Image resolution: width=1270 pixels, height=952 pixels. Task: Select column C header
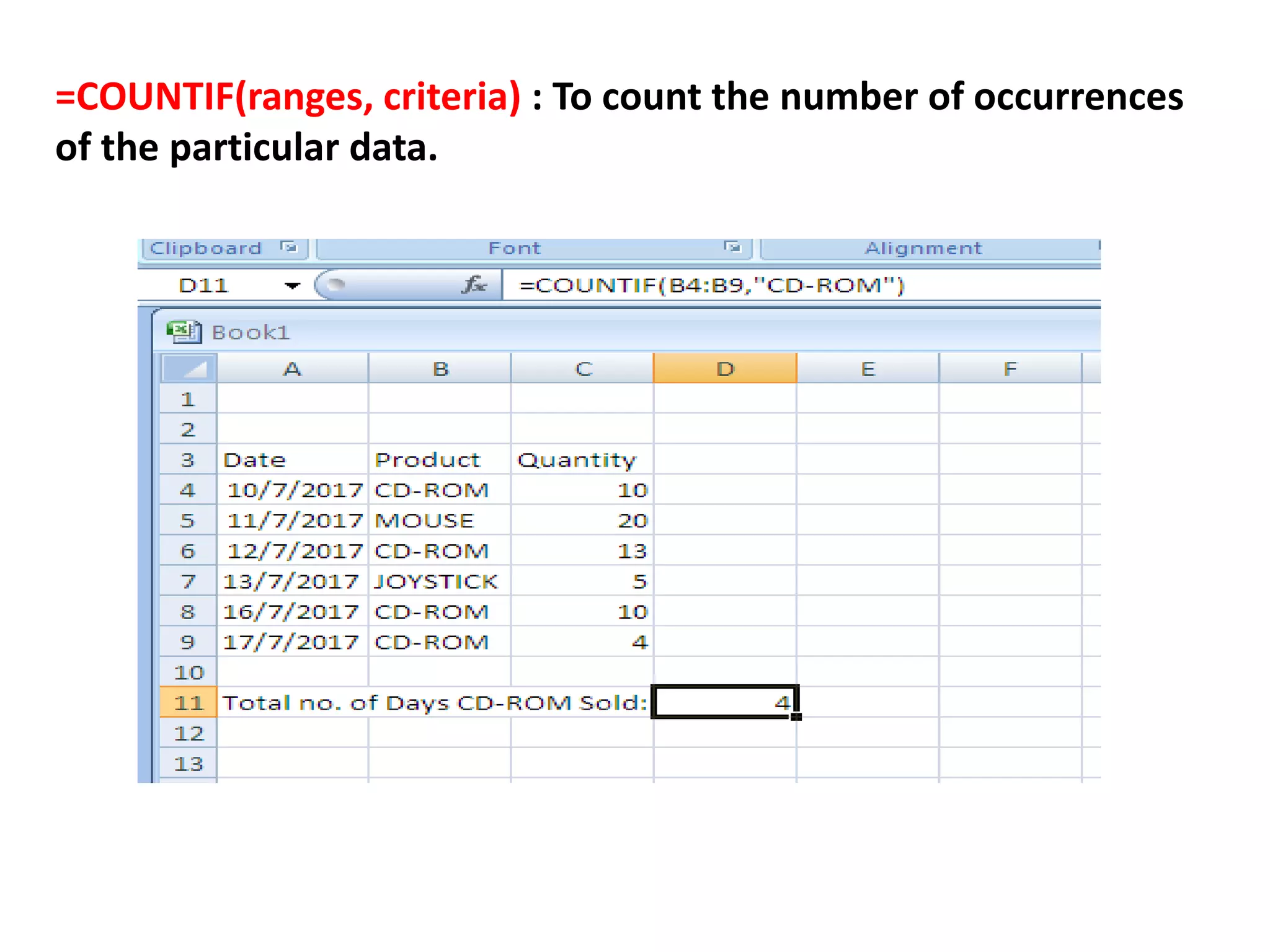coord(582,369)
